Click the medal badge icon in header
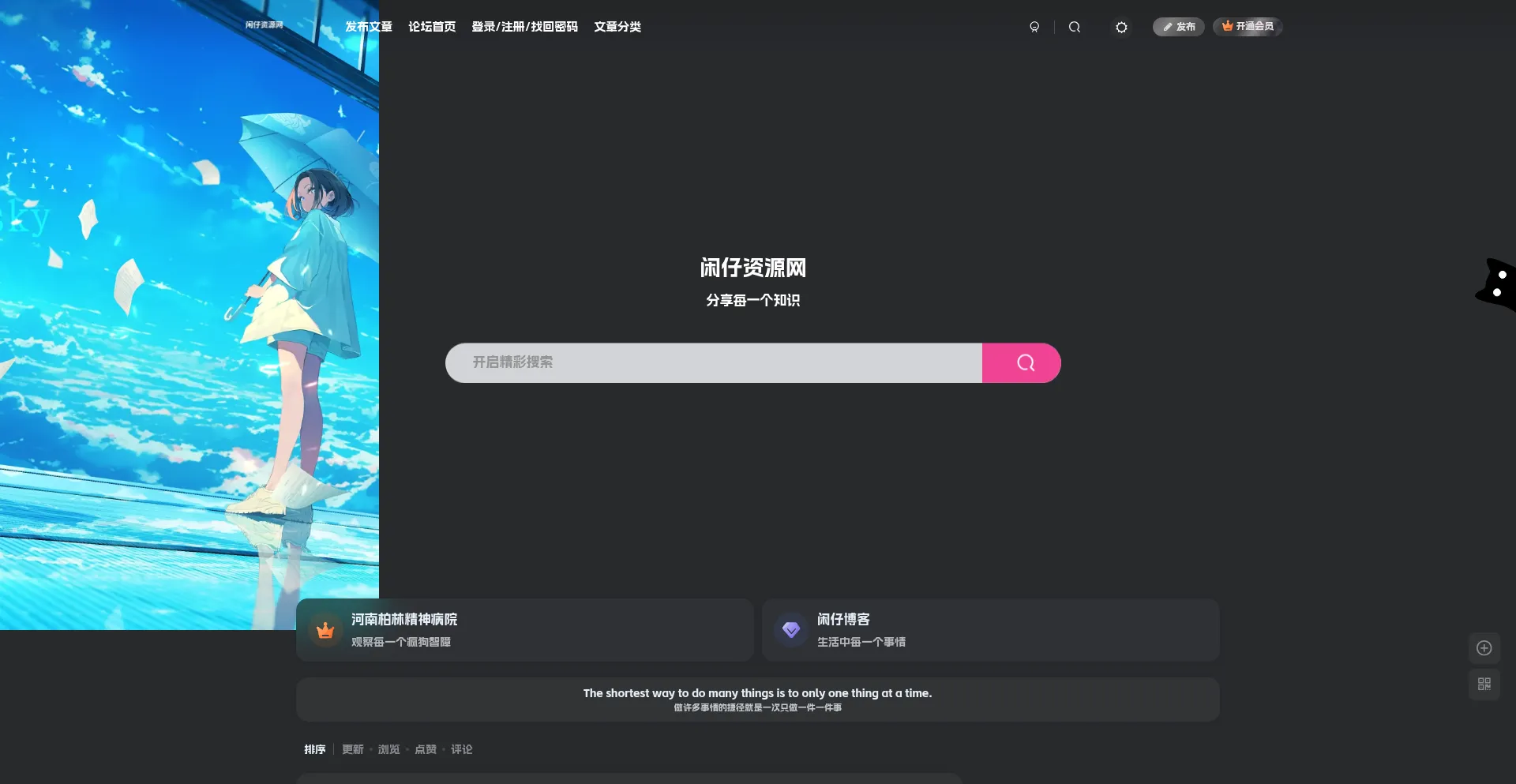The height and width of the screenshot is (784, 1516). pos(1034,27)
